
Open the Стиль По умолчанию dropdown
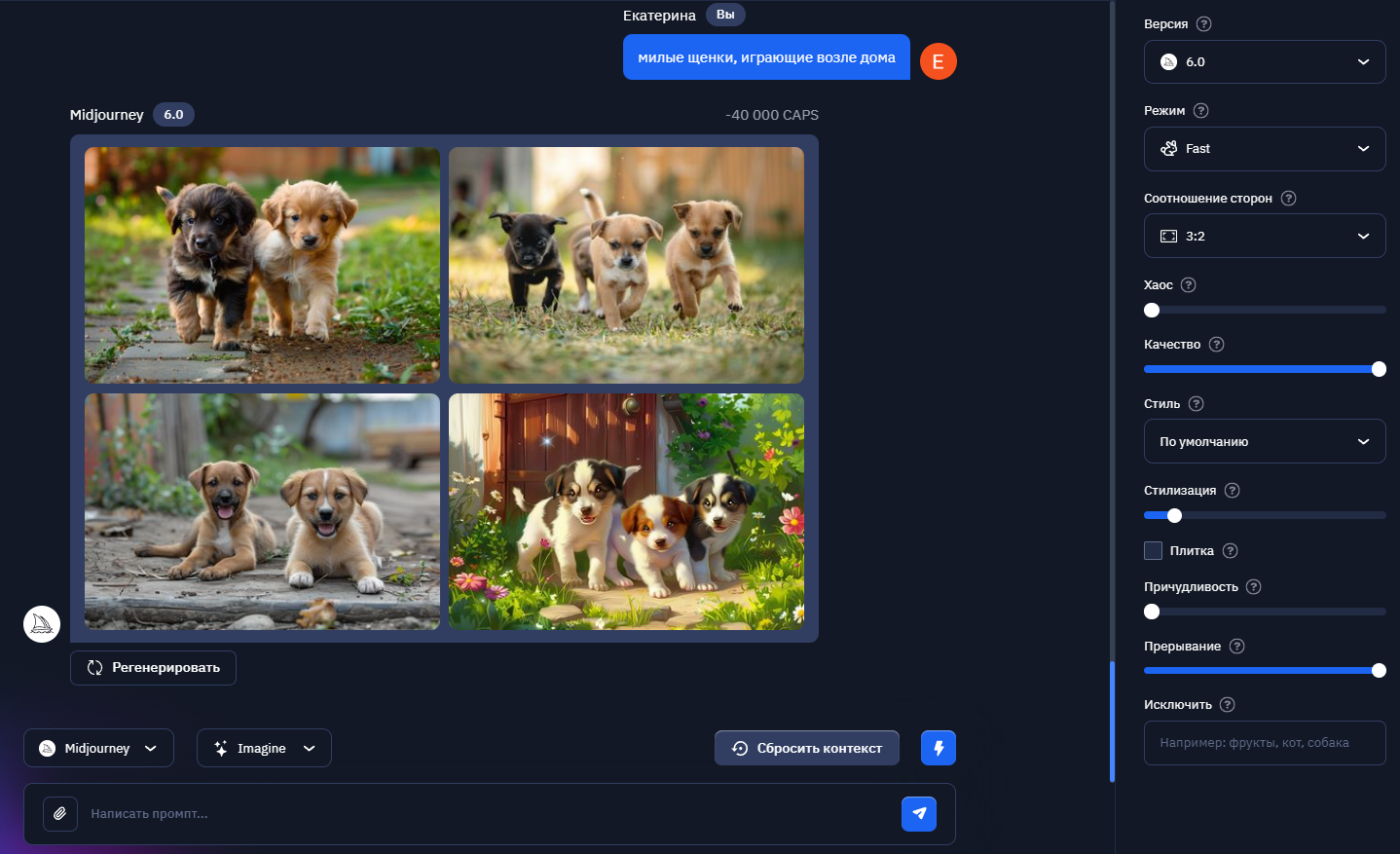[x=1265, y=441]
